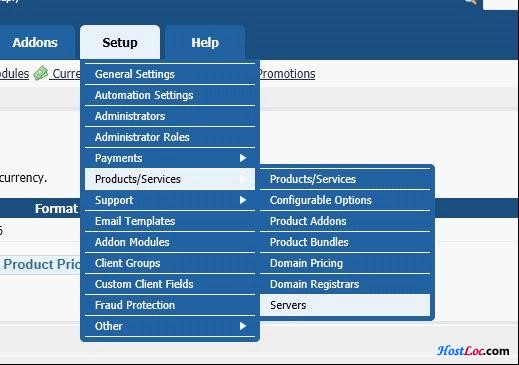Open Domain Registrars submenu item

(345, 284)
